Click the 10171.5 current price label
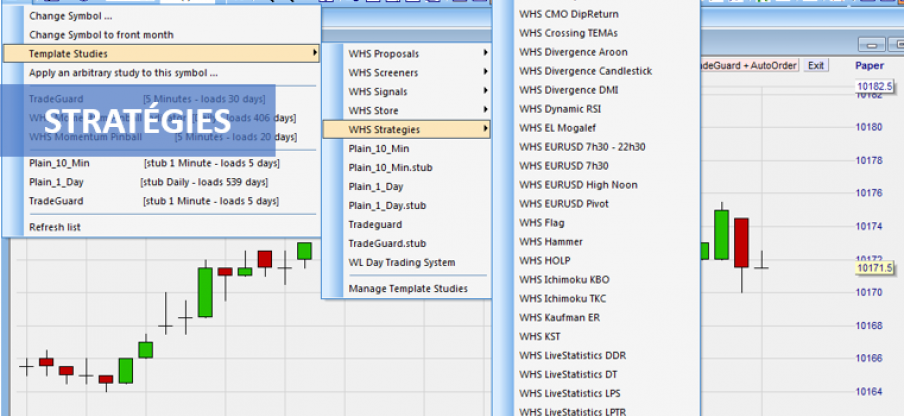 pos(875,268)
